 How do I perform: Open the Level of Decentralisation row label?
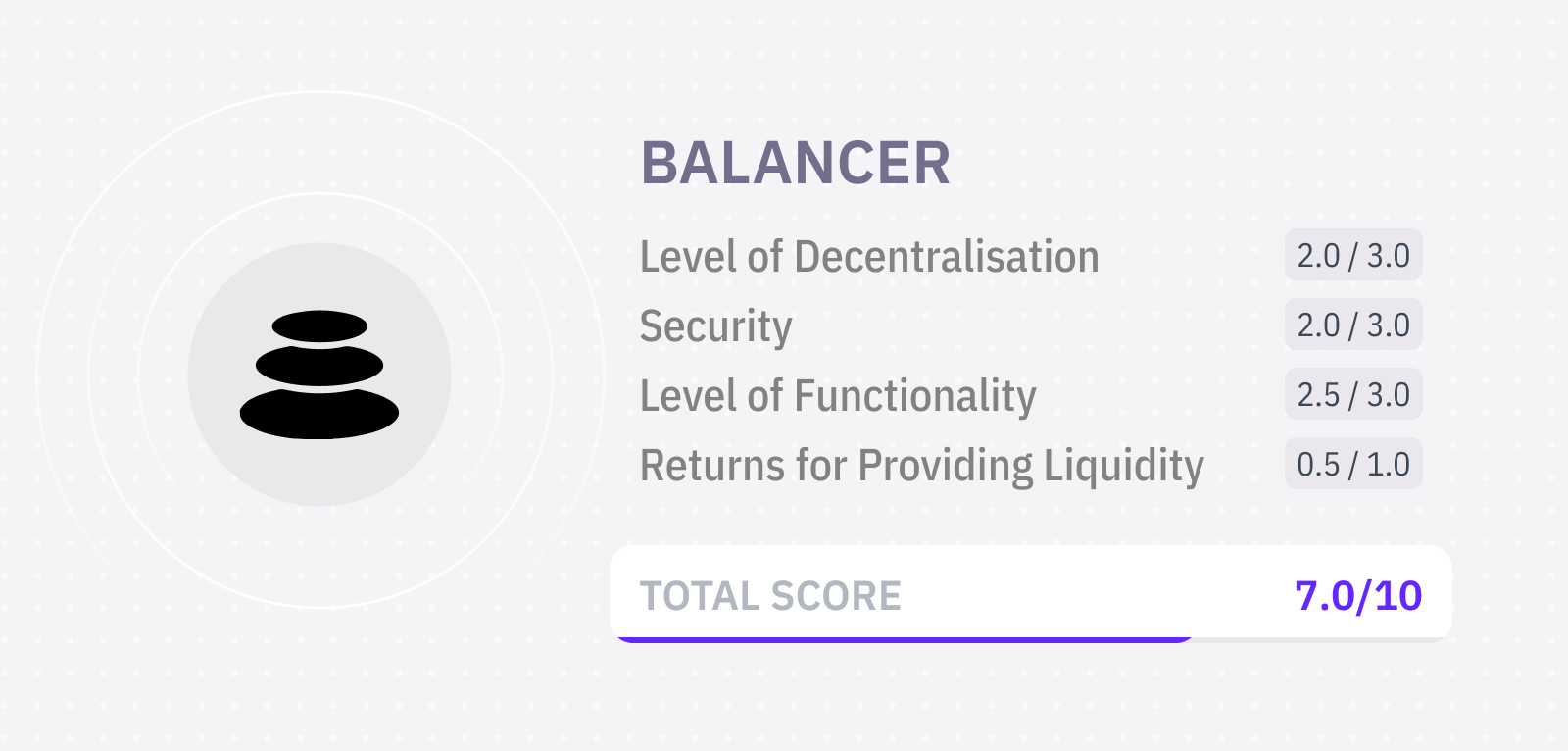[x=868, y=257]
